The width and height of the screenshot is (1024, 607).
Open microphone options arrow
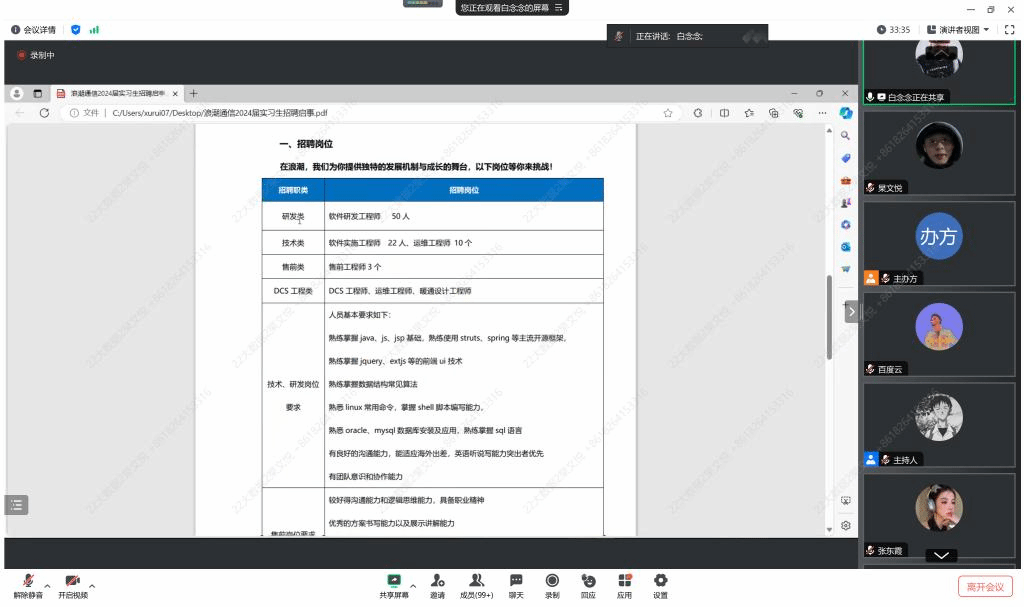[48, 586]
